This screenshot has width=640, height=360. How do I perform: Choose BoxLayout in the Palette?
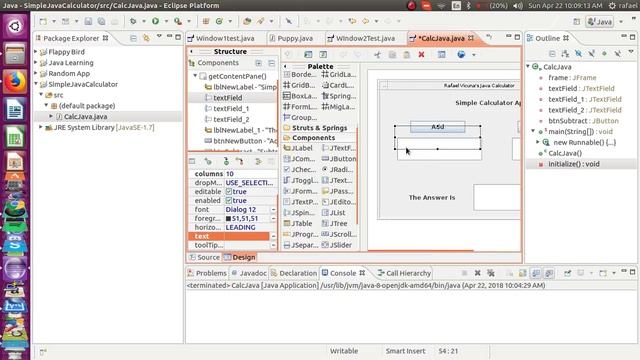click(300, 96)
